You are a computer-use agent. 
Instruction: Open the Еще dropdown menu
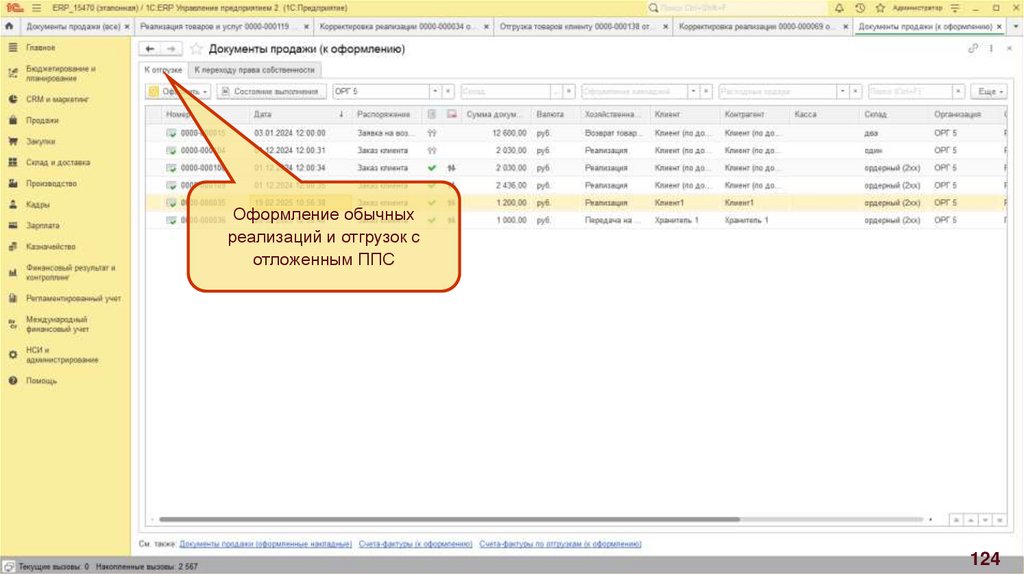pyautogui.click(x=989, y=91)
